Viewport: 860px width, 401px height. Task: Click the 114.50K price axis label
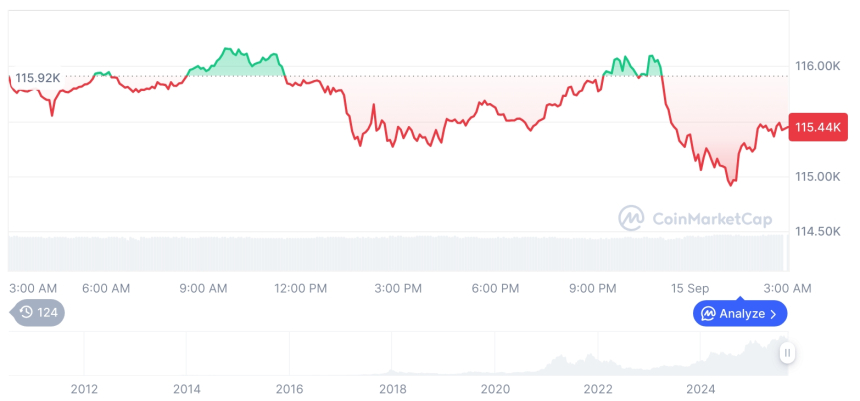pyautogui.click(x=817, y=231)
